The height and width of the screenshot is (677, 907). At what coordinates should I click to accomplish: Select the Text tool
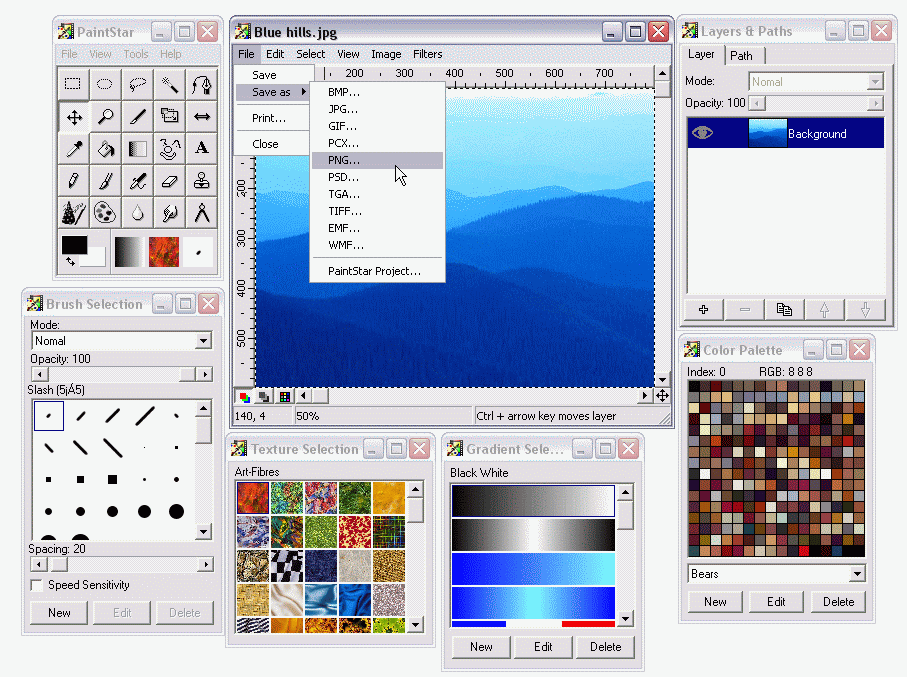coord(202,148)
